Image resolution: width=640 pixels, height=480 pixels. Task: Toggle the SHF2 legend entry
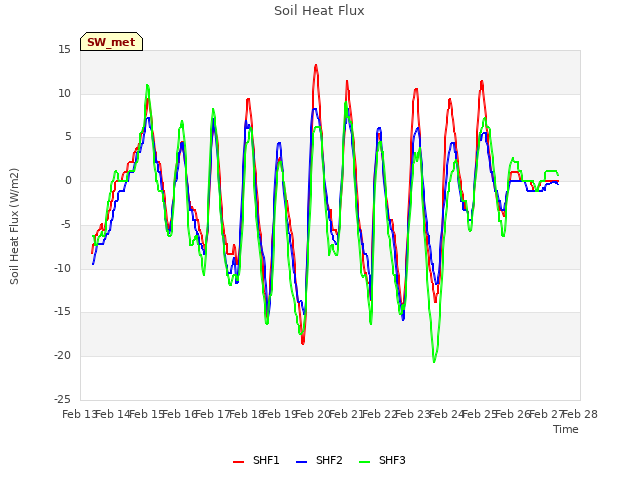(319, 460)
